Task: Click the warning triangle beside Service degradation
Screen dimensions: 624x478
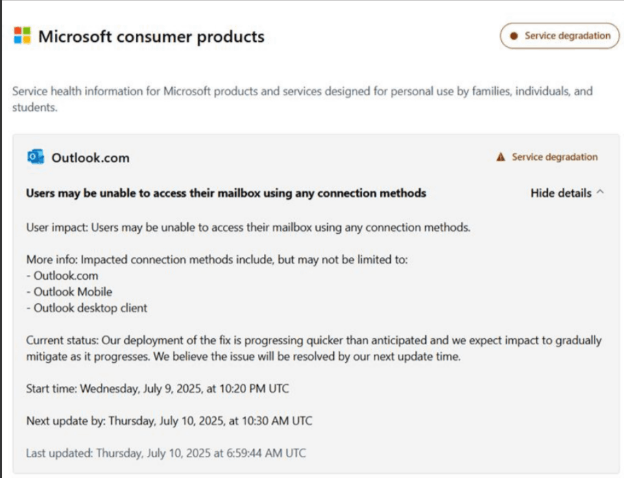Action: click(501, 157)
